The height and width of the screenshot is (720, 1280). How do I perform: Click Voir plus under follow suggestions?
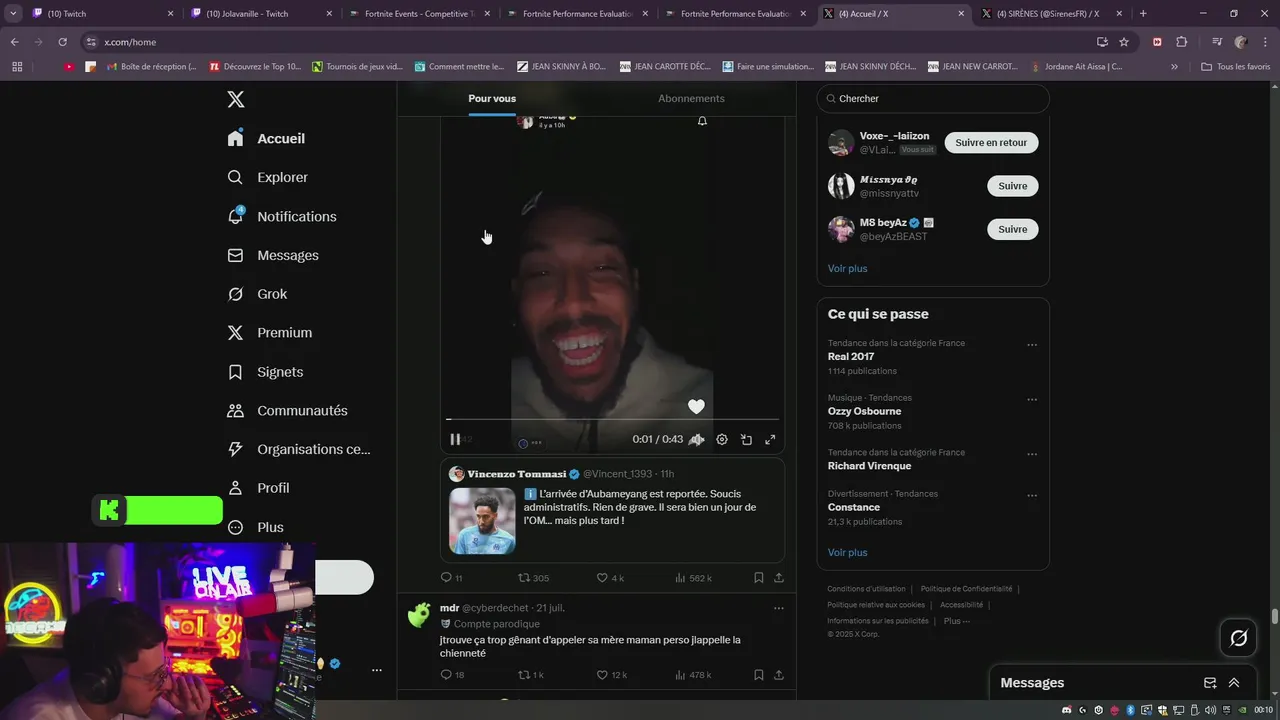pyautogui.click(x=847, y=268)
